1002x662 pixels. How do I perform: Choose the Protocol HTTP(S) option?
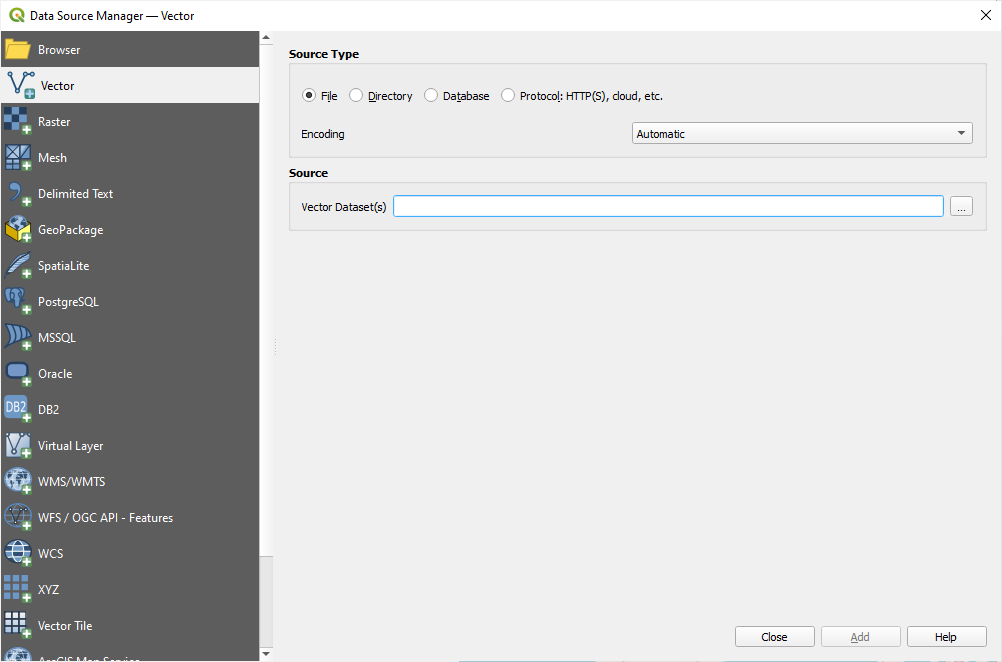coord(508,95)
